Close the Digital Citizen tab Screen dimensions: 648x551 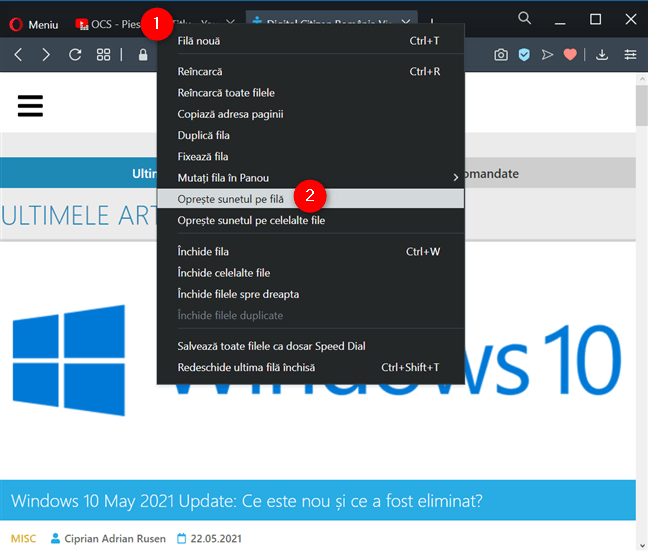pos(406,21)
